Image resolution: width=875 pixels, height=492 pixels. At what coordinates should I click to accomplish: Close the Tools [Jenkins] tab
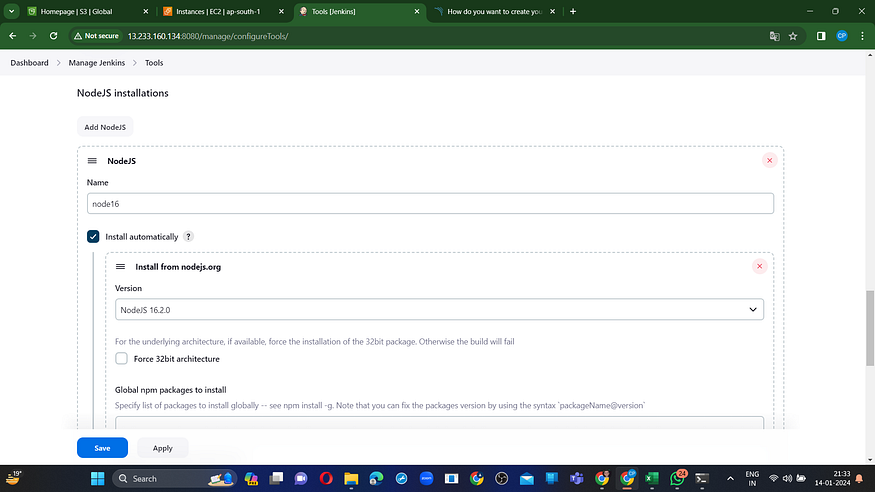[x=417, y=11]
